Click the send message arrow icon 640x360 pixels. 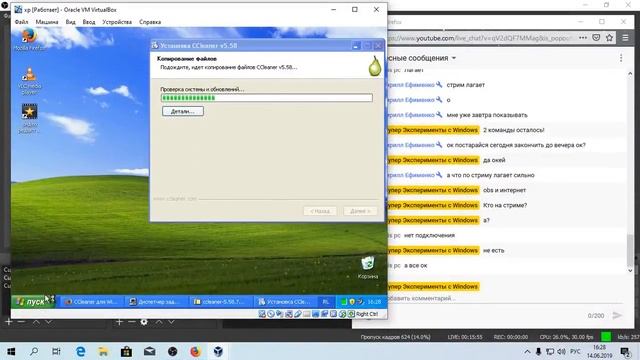tap(617, 315)
